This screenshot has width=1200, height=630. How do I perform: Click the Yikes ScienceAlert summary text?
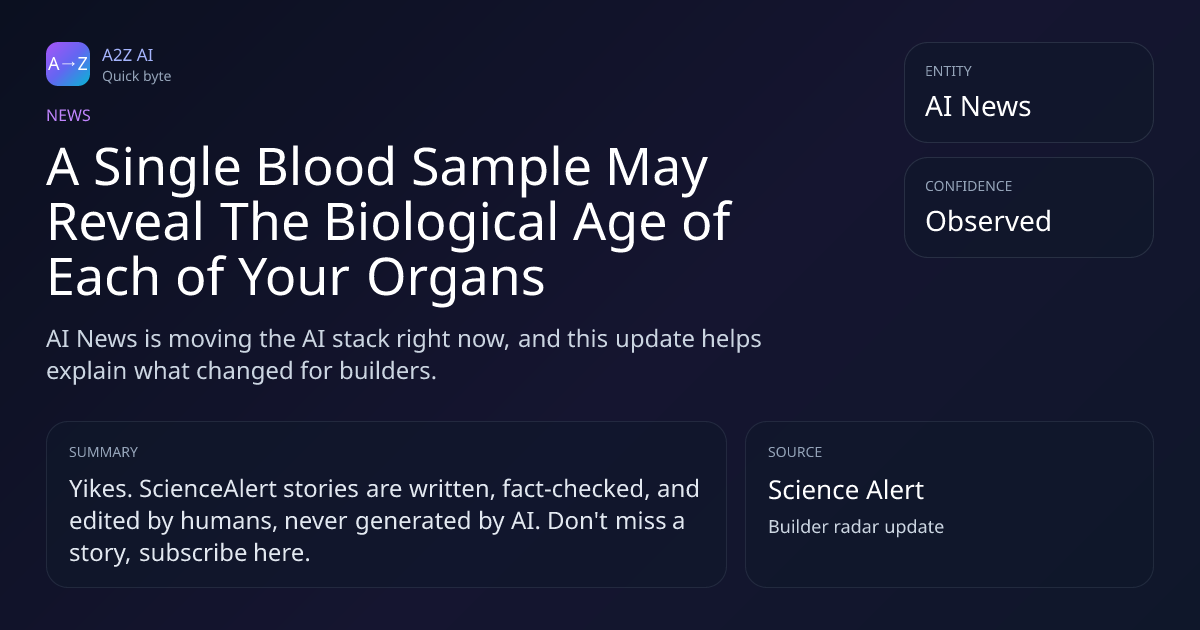click(384, 520)
